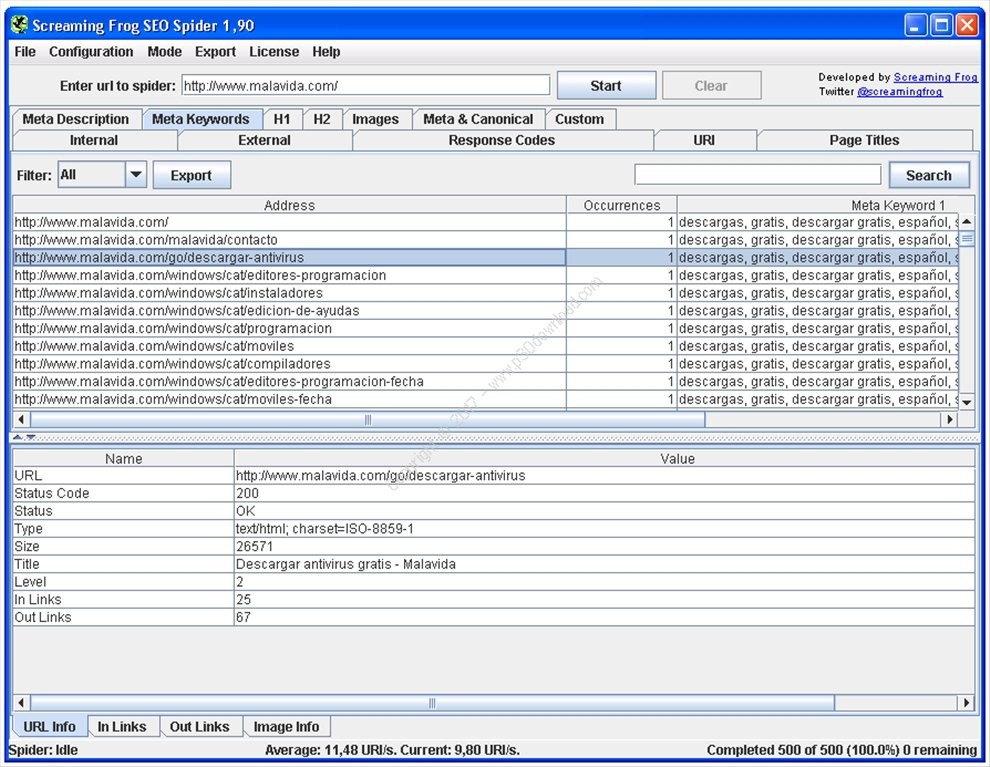This screenshot has height=767, width=990.
Task: Click the upper table scroll down arrow
Action: 967,402
